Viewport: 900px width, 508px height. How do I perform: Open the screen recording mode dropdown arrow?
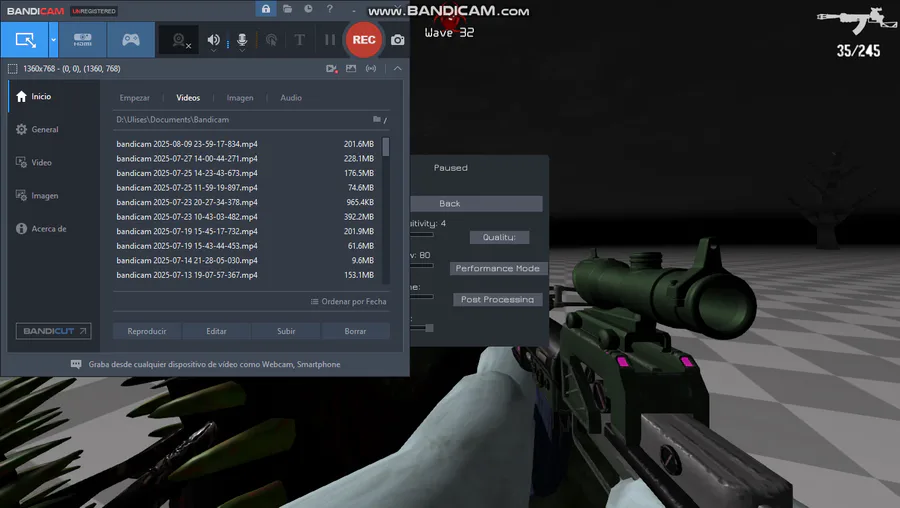pyautogui.click(x=53, y=40)
